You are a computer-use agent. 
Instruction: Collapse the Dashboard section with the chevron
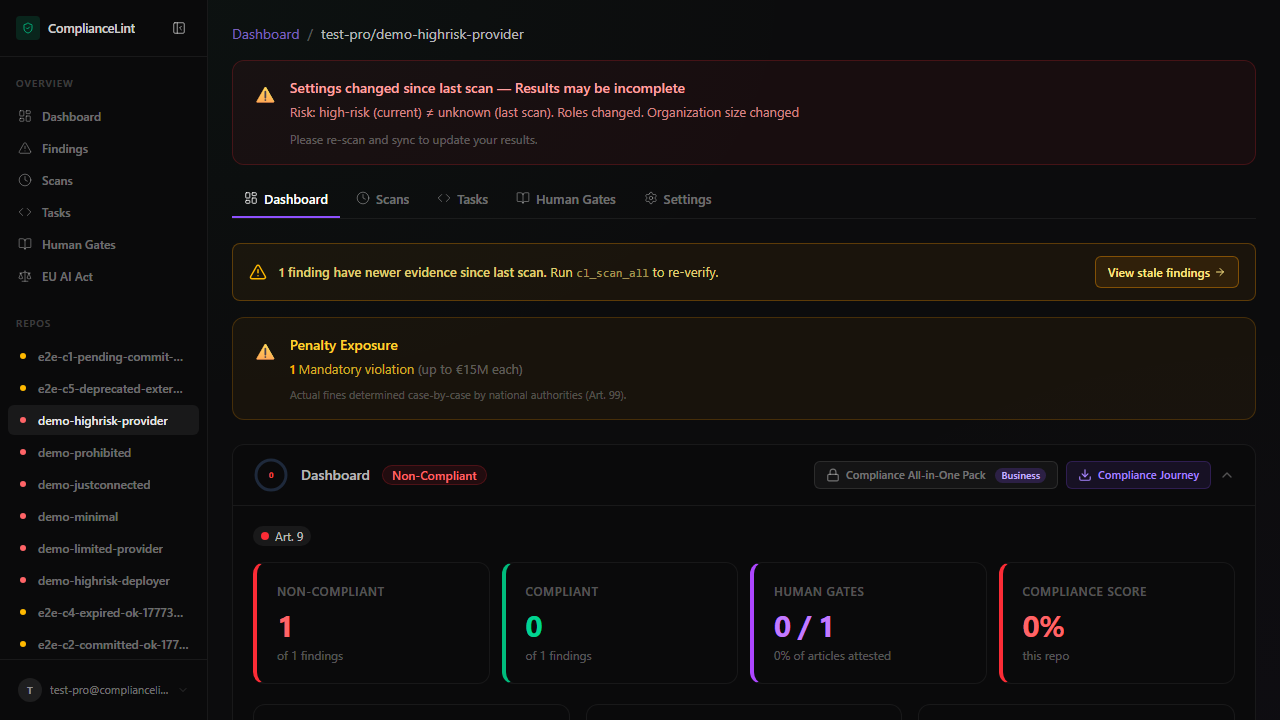[x=1227, y=475]
